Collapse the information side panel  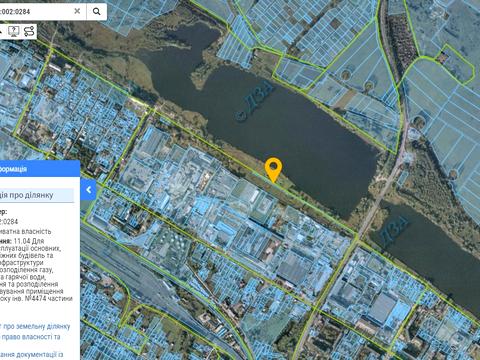tap(88, 190)
